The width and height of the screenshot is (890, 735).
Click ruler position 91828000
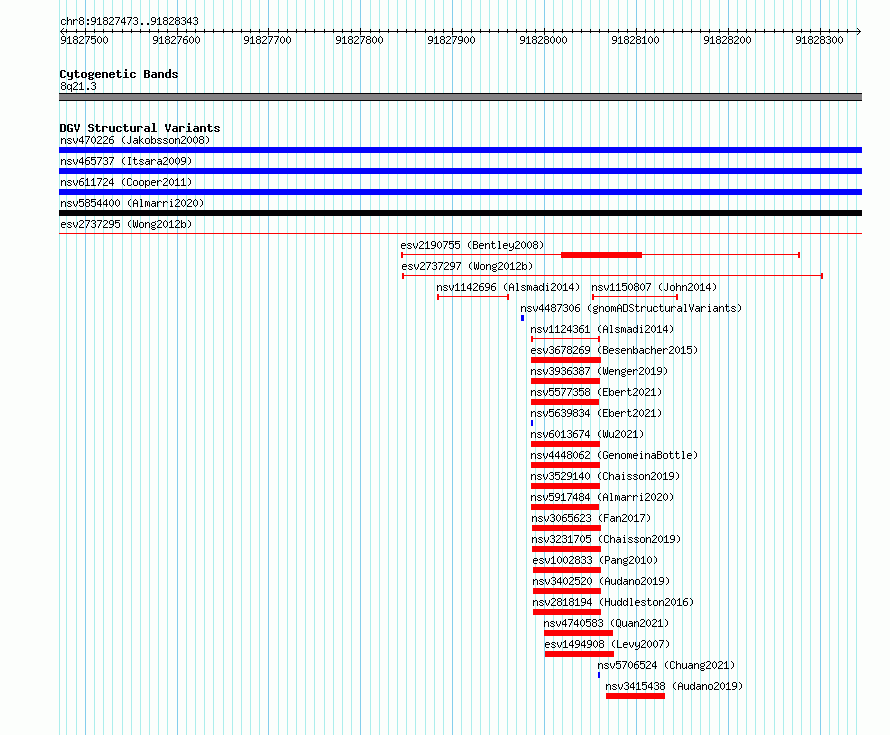coord(543,40)
